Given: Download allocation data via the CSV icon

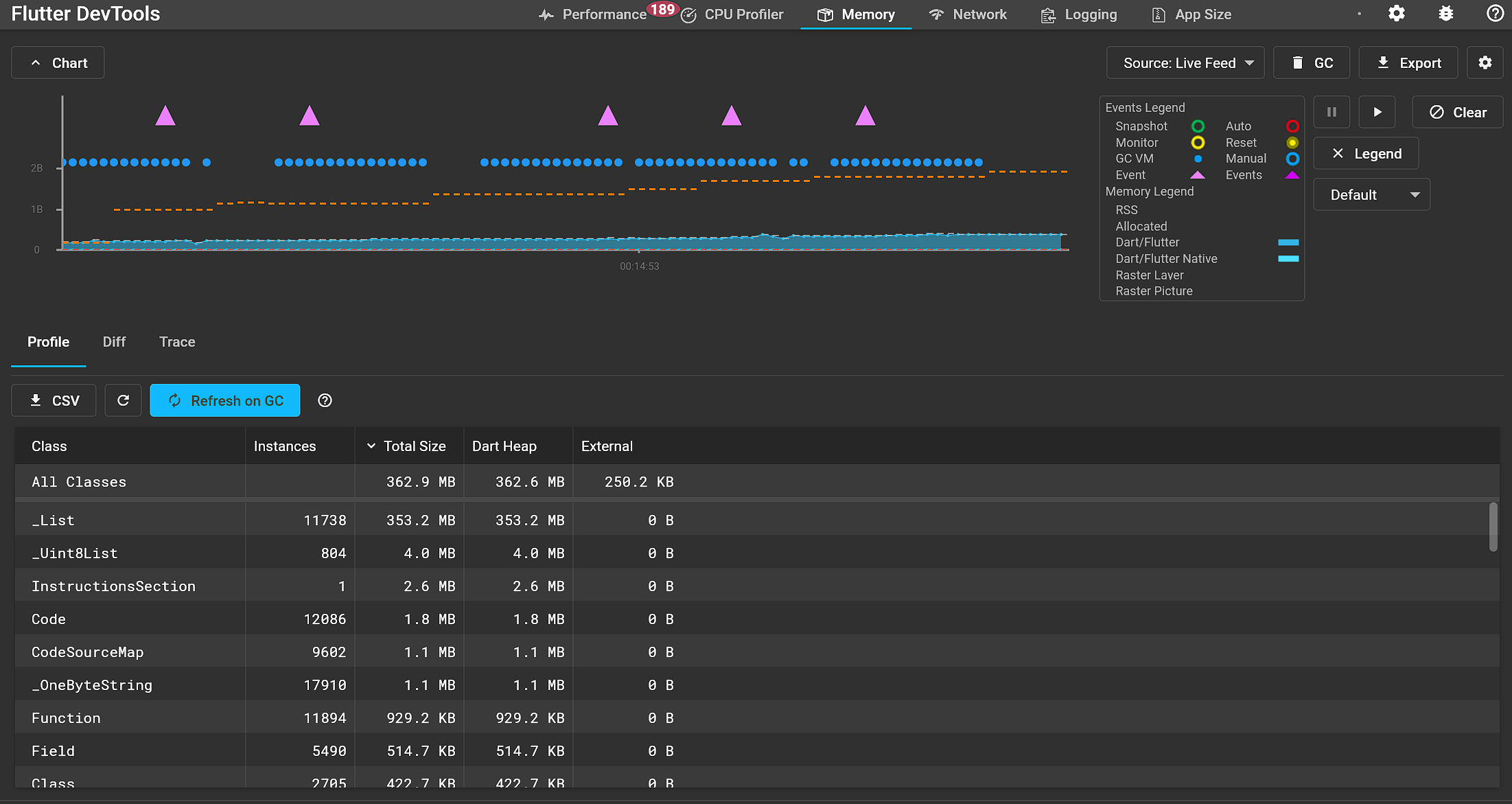Looking at the screenshot, I should 53,400.
